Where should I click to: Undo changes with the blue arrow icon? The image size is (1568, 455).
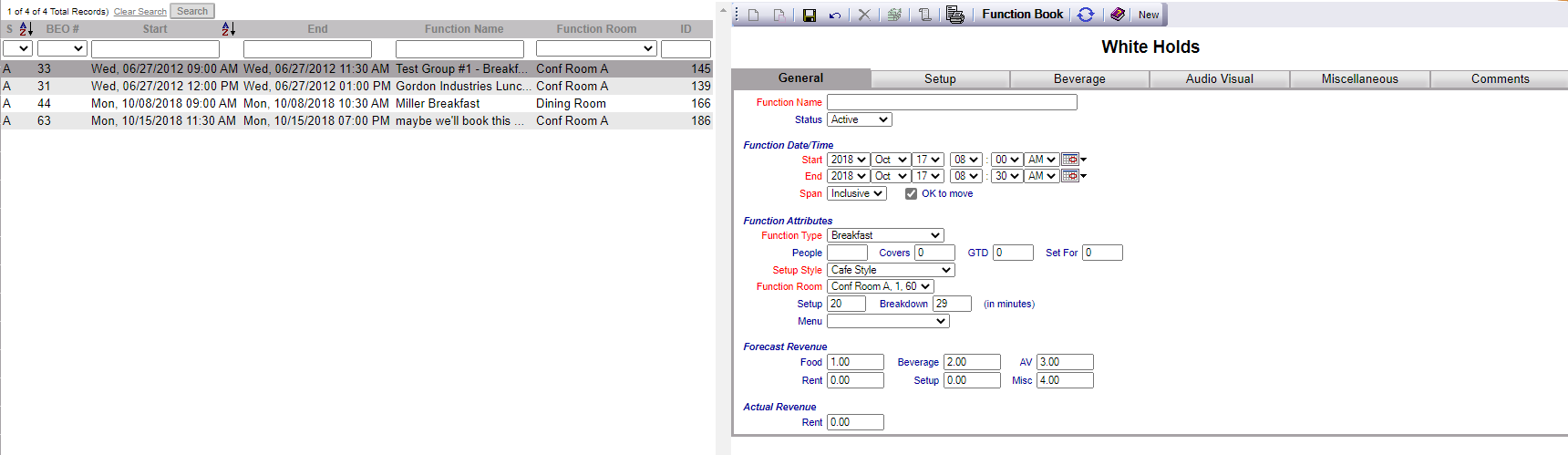point(834,15)
